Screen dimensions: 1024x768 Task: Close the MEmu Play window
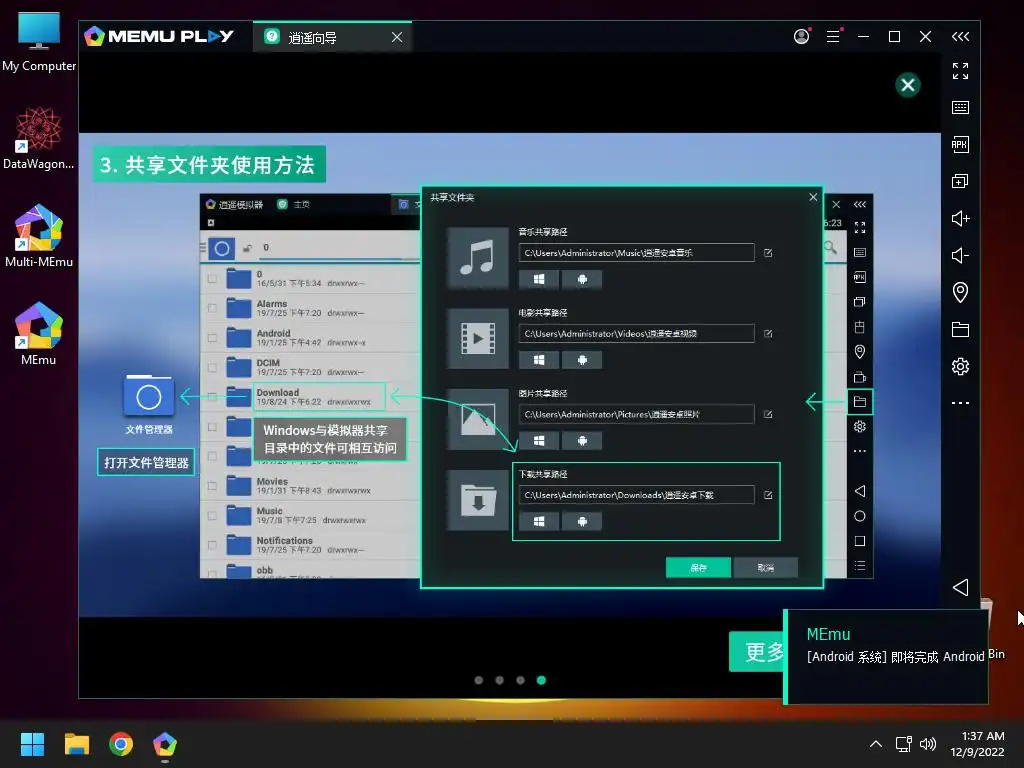[x=925, y=37]
